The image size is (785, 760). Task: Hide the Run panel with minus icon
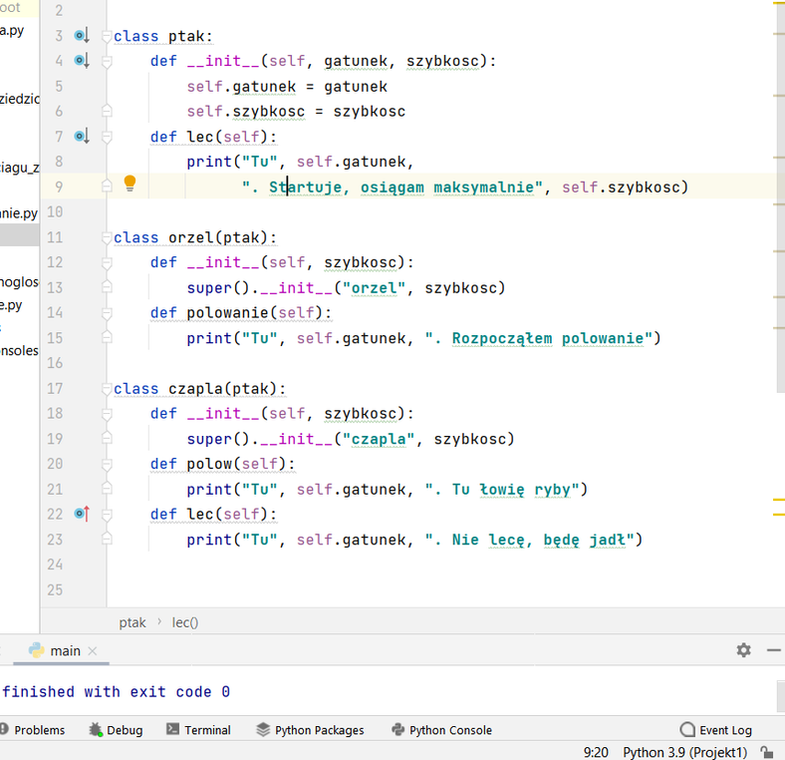[x=774, y=650]
